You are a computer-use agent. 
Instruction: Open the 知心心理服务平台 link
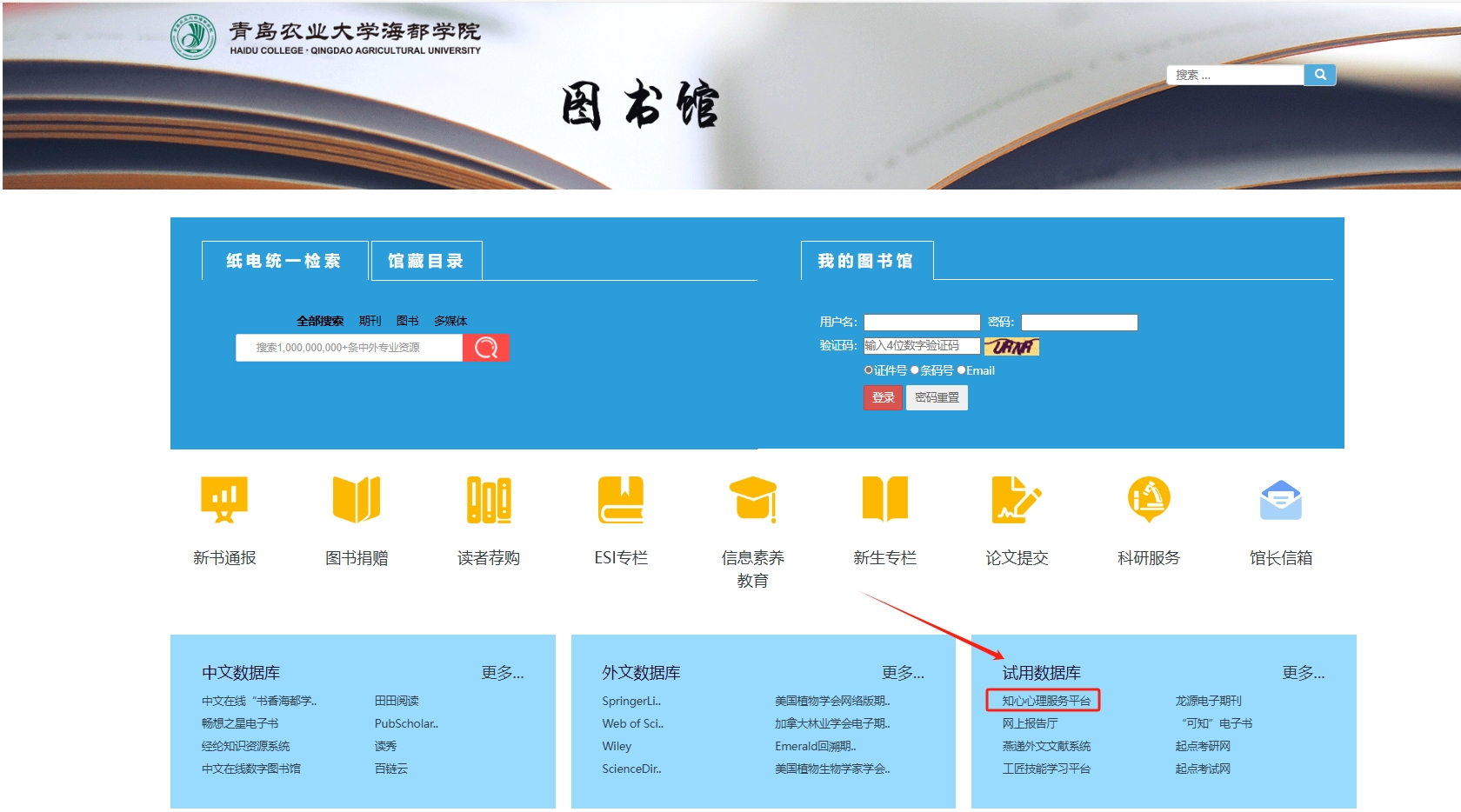1045,701
